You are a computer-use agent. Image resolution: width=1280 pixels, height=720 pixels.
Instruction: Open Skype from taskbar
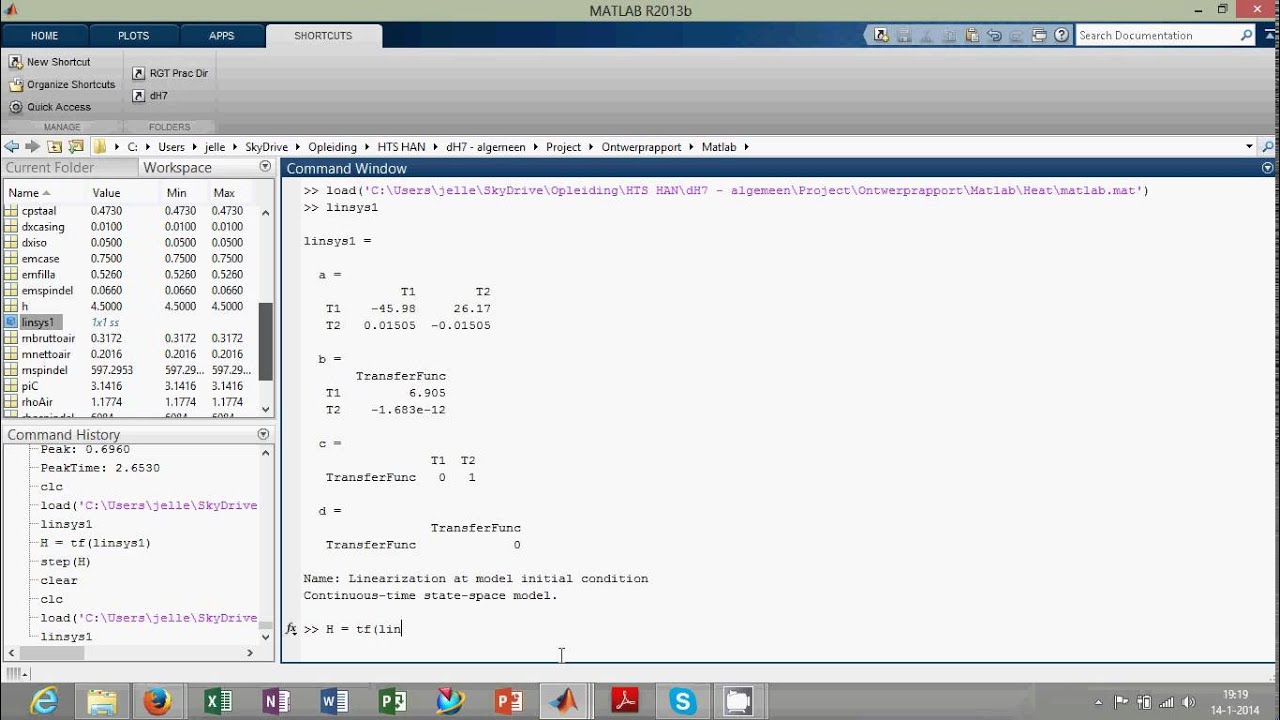(x=683, y=701)
